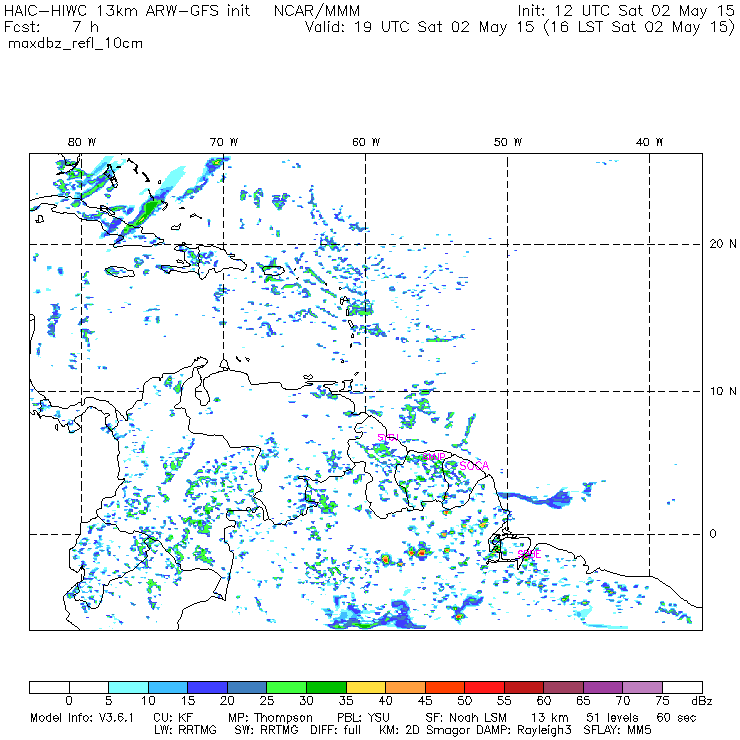Image resolution: width=740 pixels, height=740 pixels.
Task: Click the '0' tick label on colorbar
Action: (x=69, y=701)
